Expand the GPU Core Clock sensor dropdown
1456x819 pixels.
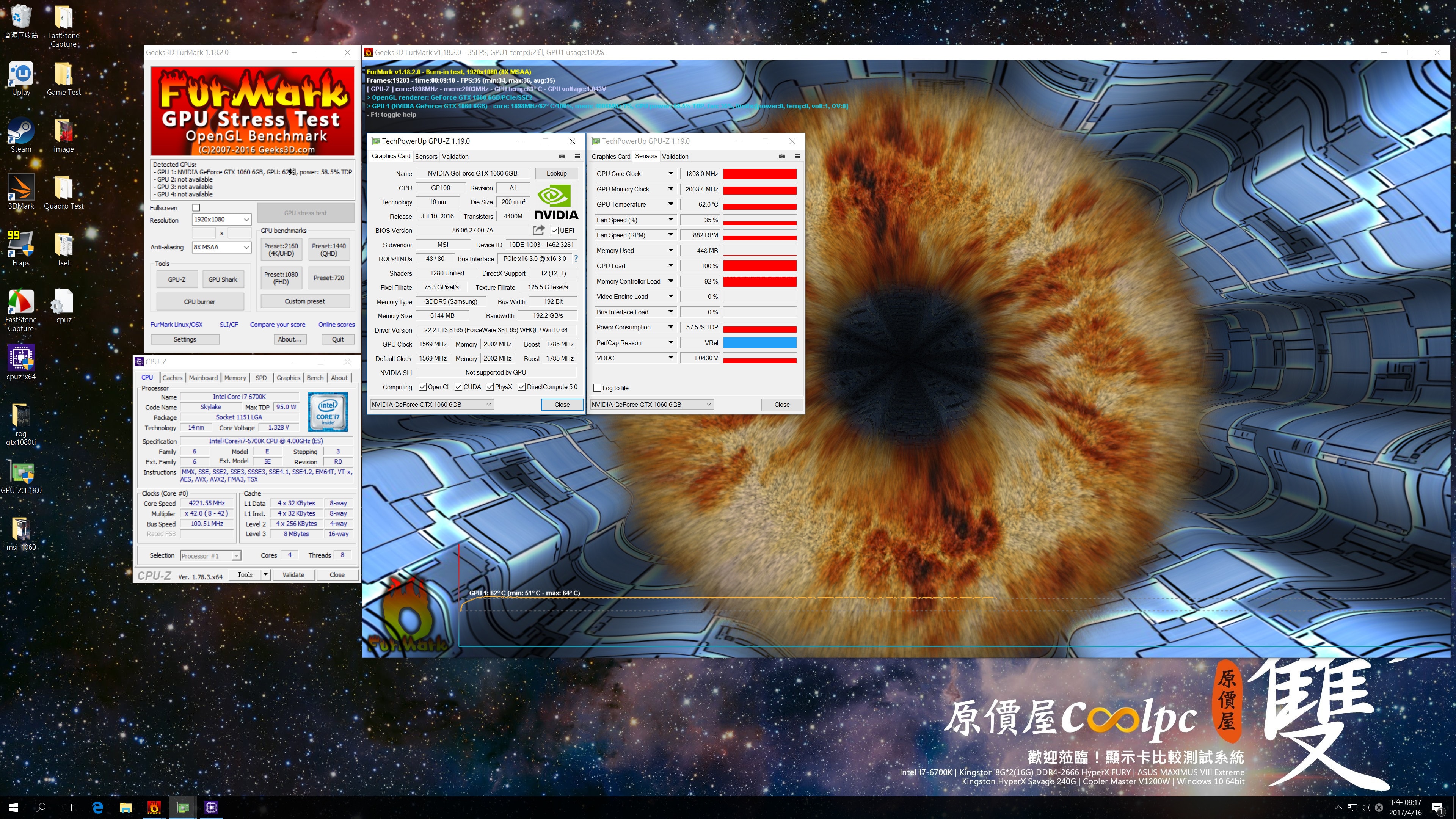(670, 174)
